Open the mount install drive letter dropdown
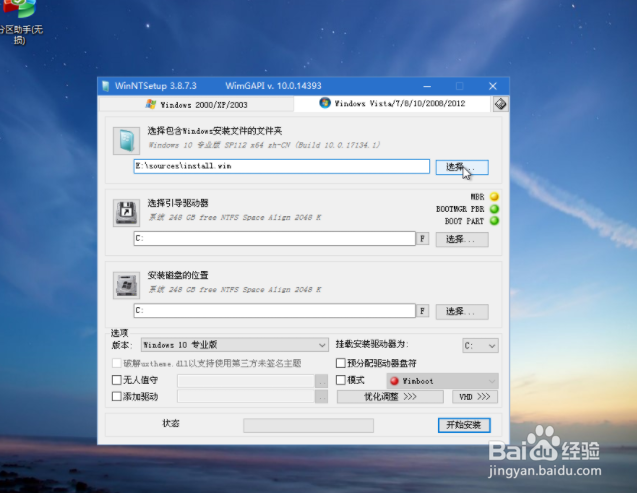637x493 pixels. (x=480, y=346)
